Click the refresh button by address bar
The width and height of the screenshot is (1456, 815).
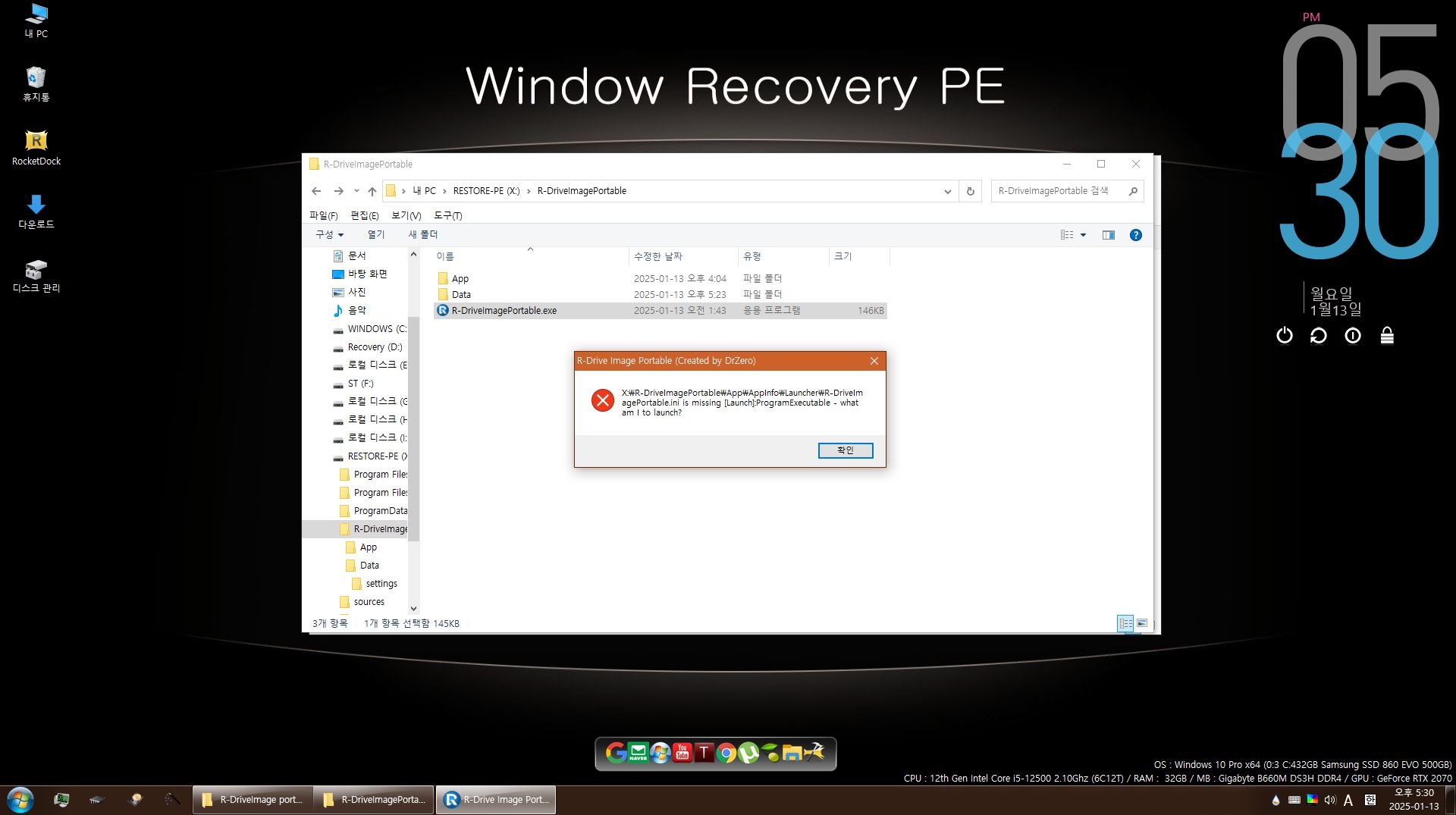point(970,191)
